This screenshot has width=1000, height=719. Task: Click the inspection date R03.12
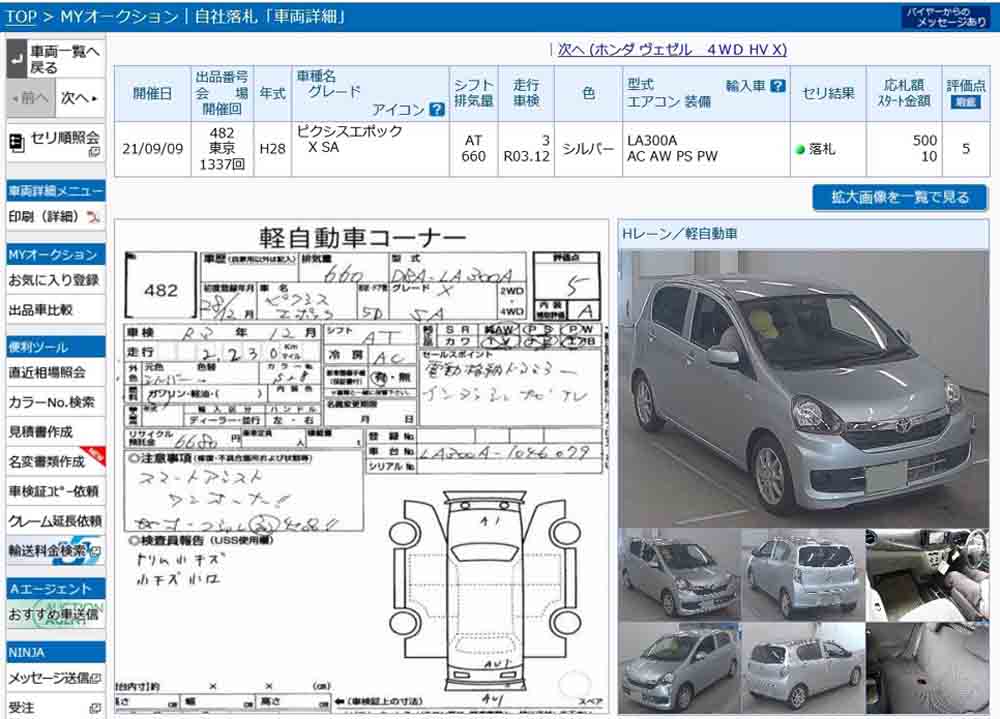point(526,157)
